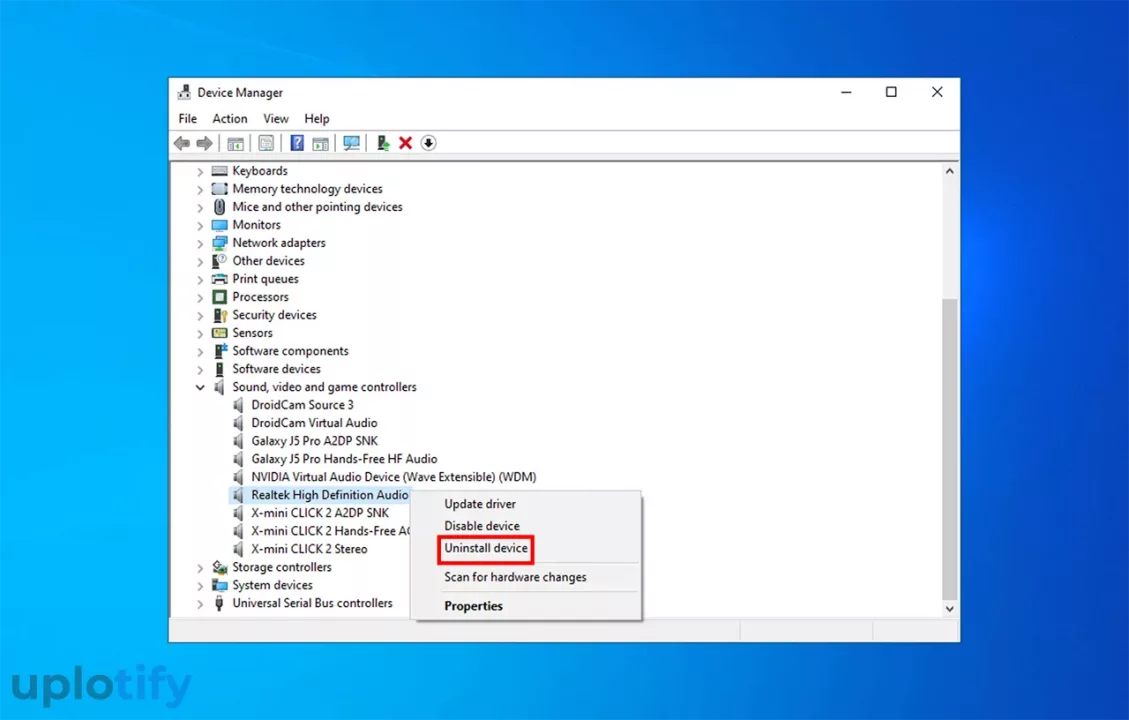Click the keyboard icon beside Keyboards
The height and width of the screenshot is (720, 1129).
[220, 171]
